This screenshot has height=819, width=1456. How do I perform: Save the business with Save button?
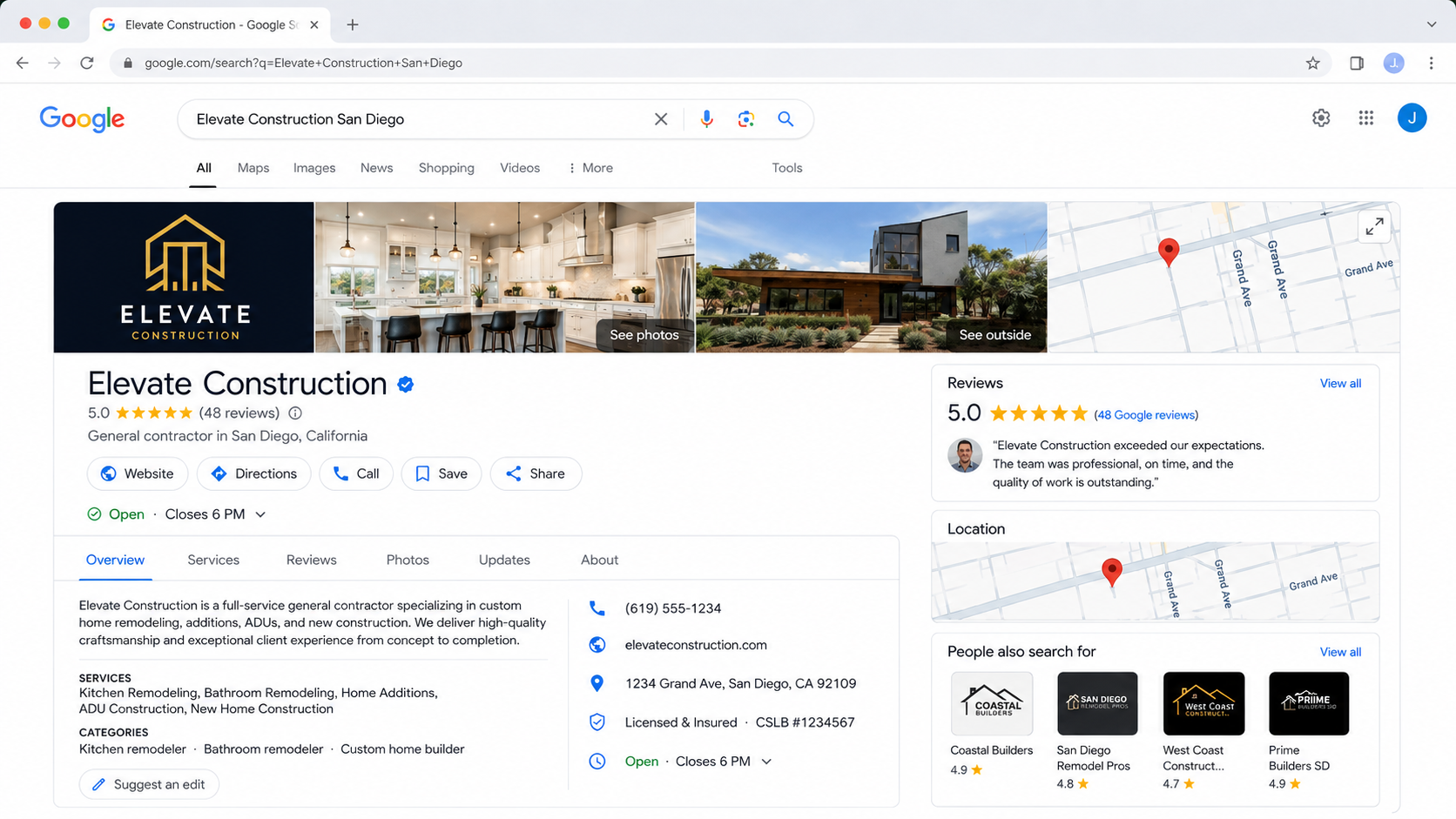tap(442, 473)
